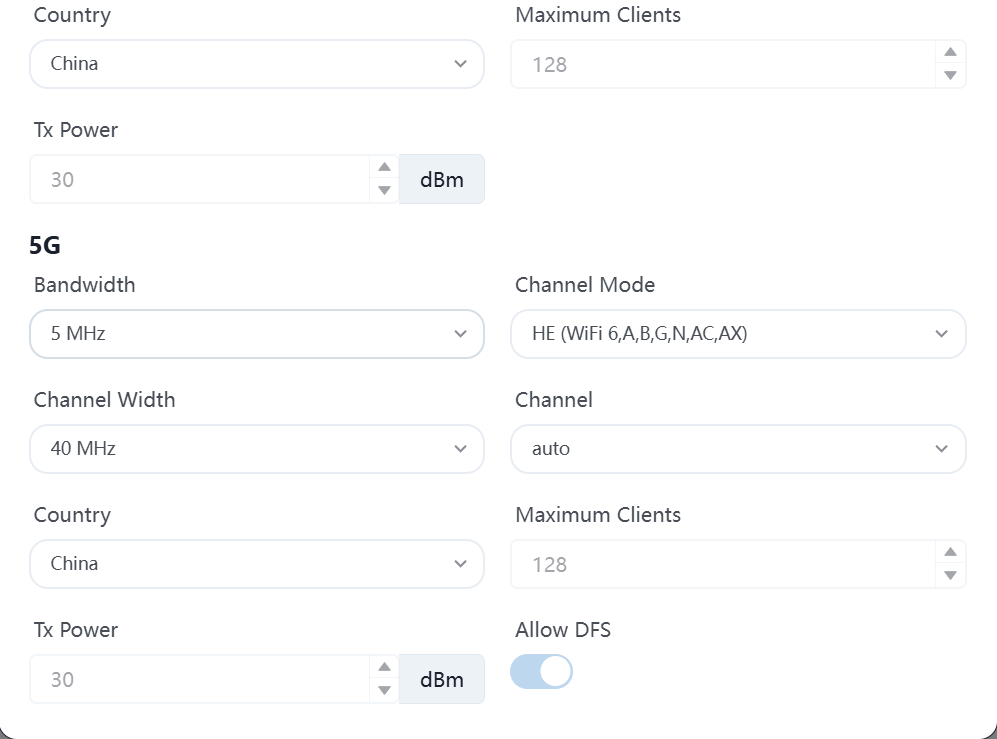Focus the first Tx Power input above 5G
Image resolution: width=997 pixels, height=739 pixels.
pos(200,180)
